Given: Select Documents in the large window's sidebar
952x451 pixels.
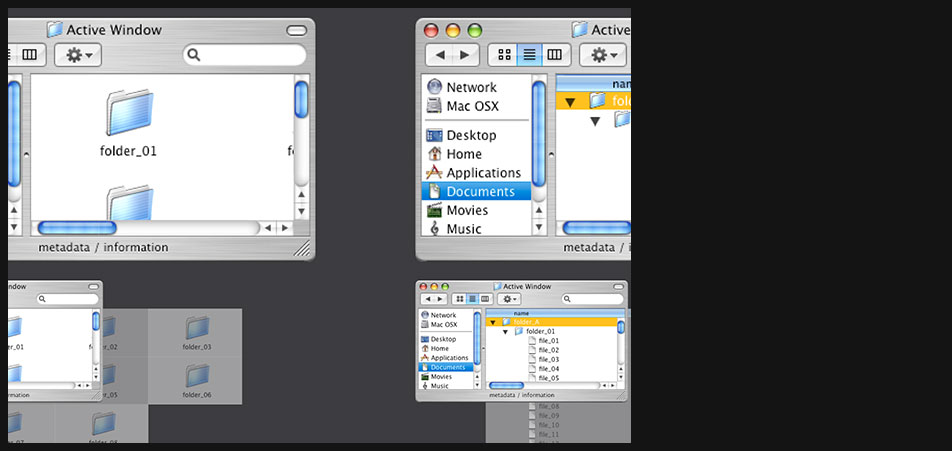Looking at the screenshot, I should click(479, 191).
